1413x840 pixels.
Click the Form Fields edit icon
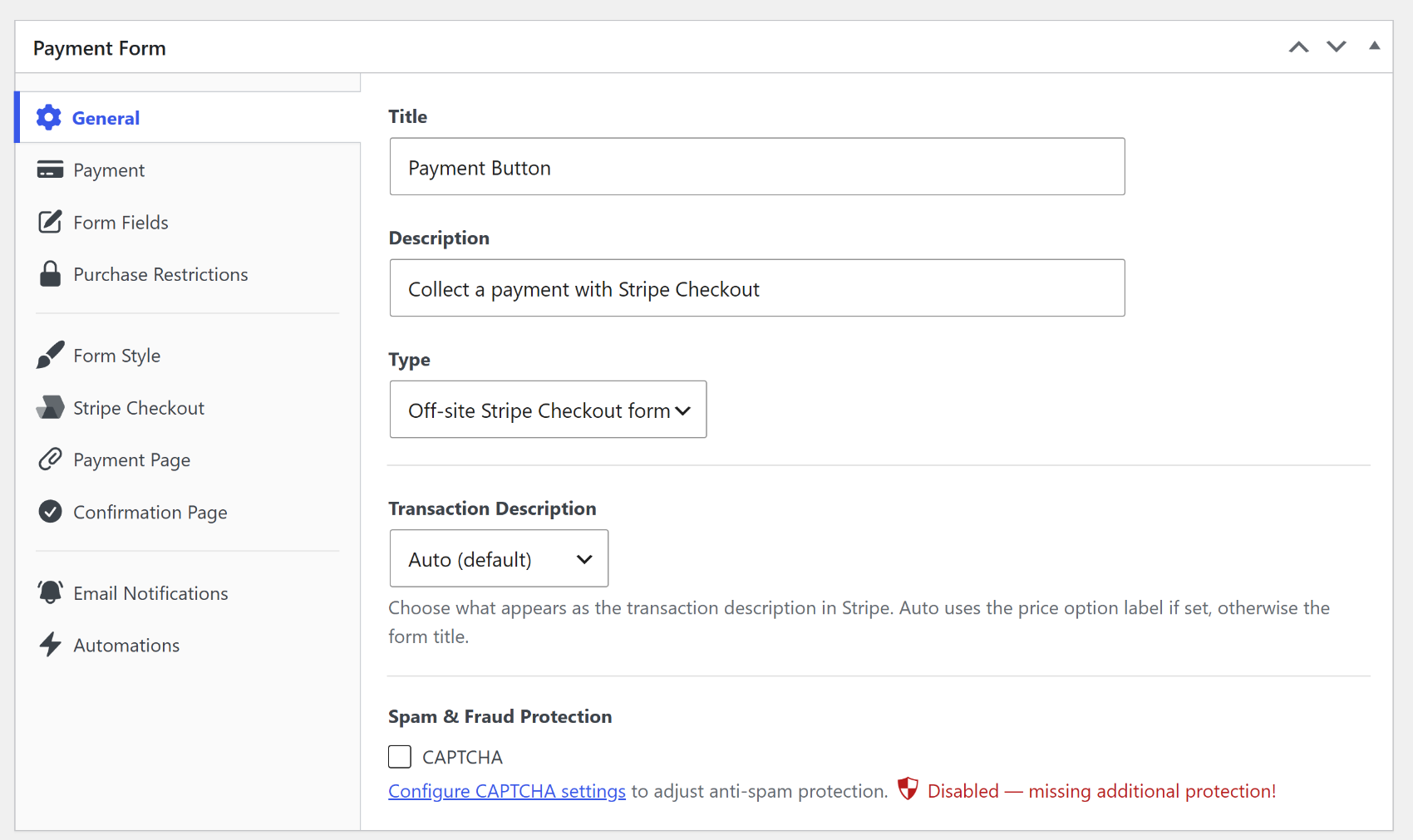(x=50, y=222)
